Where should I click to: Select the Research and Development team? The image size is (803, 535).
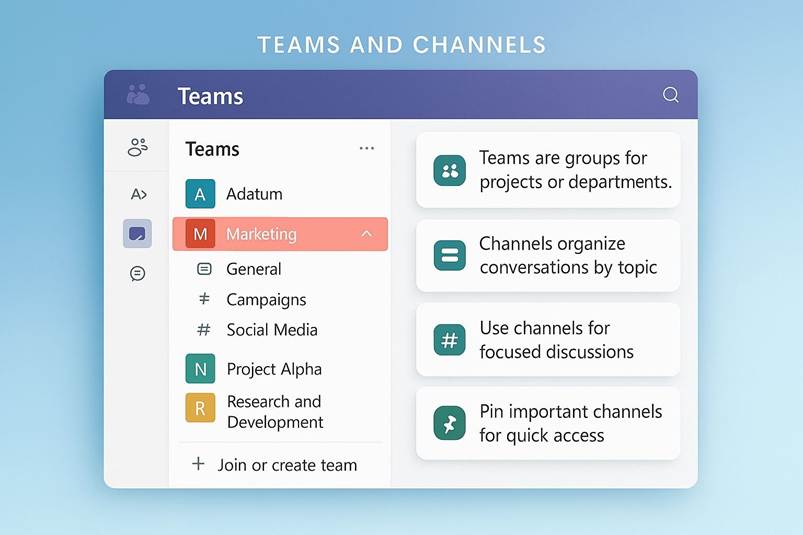[274, 412]
